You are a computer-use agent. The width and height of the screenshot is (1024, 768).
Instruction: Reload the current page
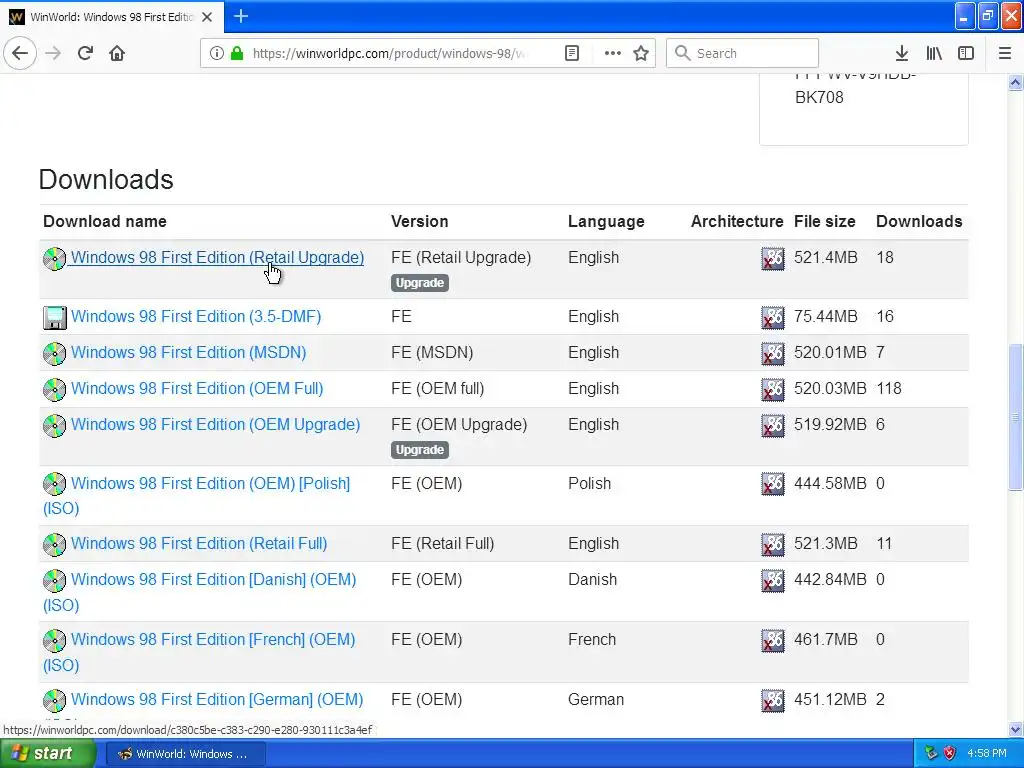pyautogui.click(x=86, y=53)
